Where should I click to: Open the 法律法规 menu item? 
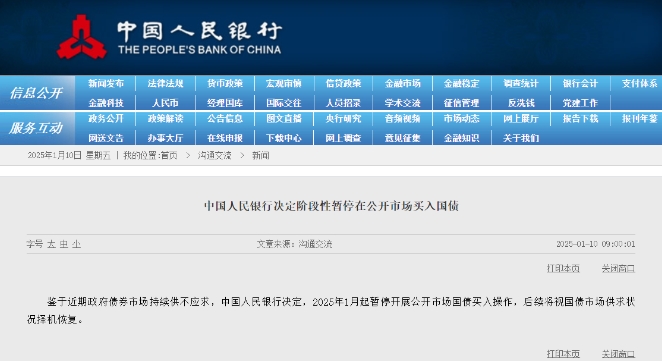pos(166,84)
